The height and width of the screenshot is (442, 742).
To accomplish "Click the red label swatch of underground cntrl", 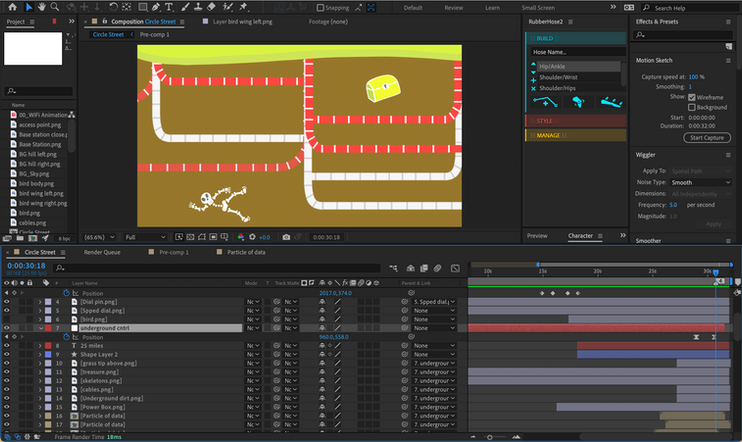I will click(x=48, y=327).
